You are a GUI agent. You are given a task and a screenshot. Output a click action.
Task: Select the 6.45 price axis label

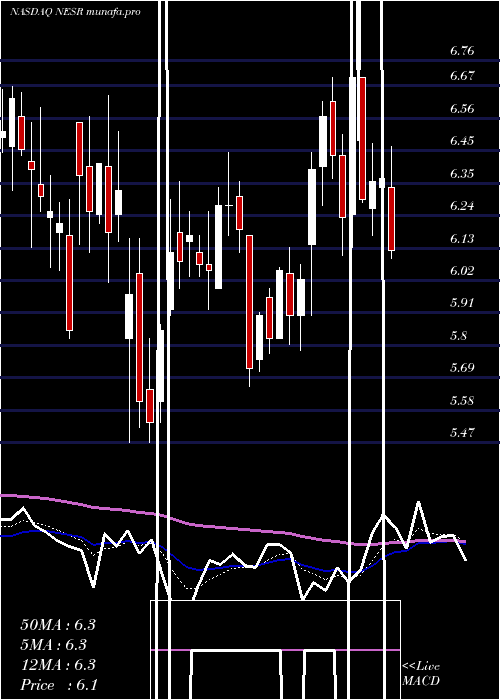click(x=462, y=141)
